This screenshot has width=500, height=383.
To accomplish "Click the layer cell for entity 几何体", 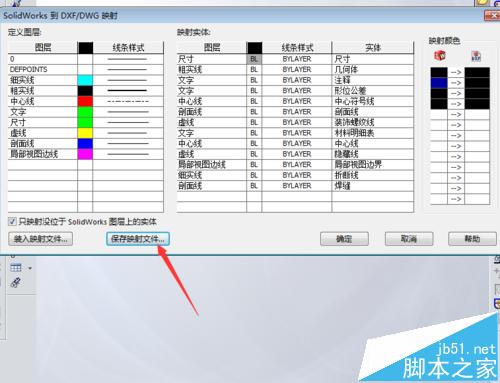I will click(x=212, y=69).
